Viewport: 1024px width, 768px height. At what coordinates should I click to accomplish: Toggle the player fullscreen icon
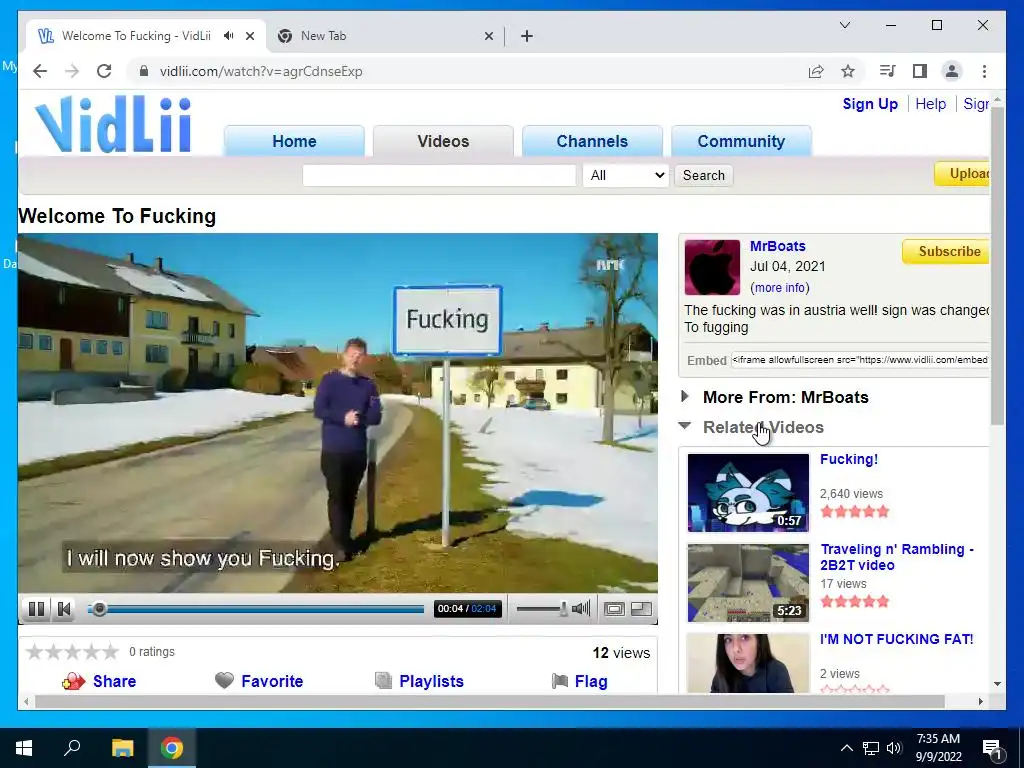tap(641, 609)
